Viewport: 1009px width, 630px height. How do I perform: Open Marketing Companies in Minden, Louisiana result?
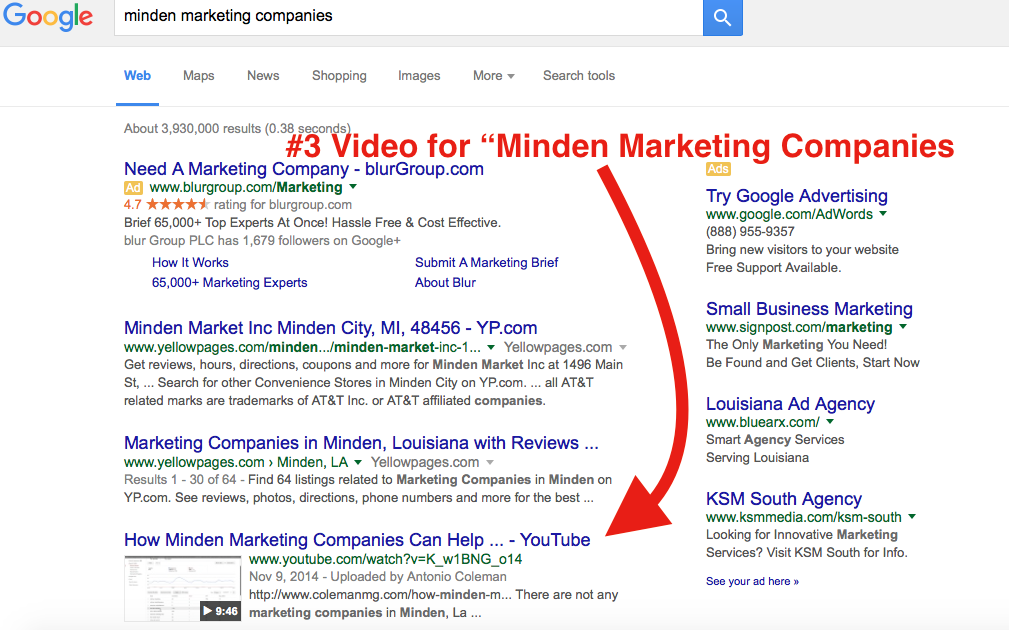tap(361, 443)
